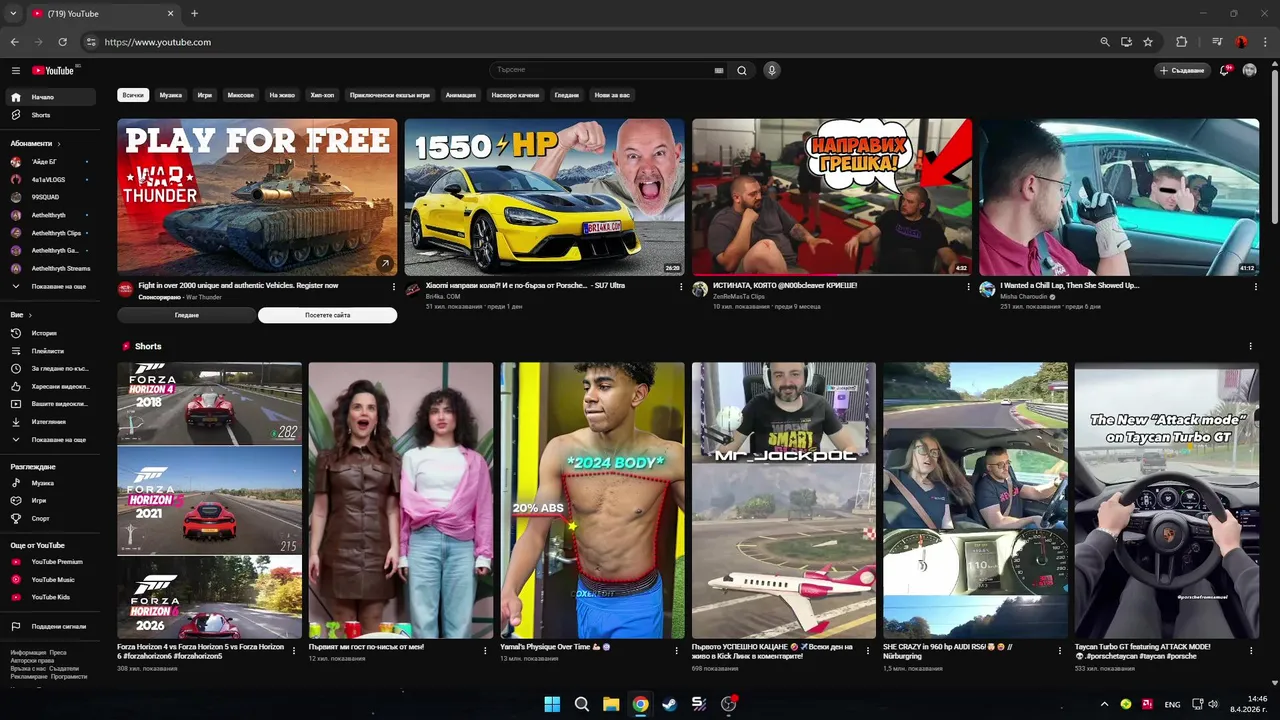Select the Игри filter chip

[x=205, y=95]
